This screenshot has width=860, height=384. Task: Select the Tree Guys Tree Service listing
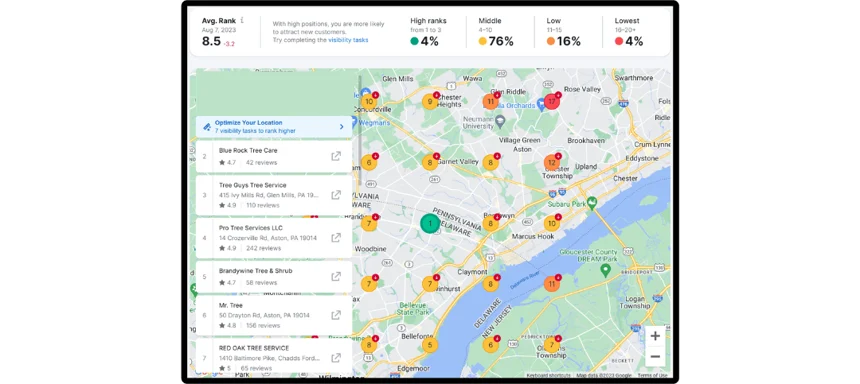[274, 195]
